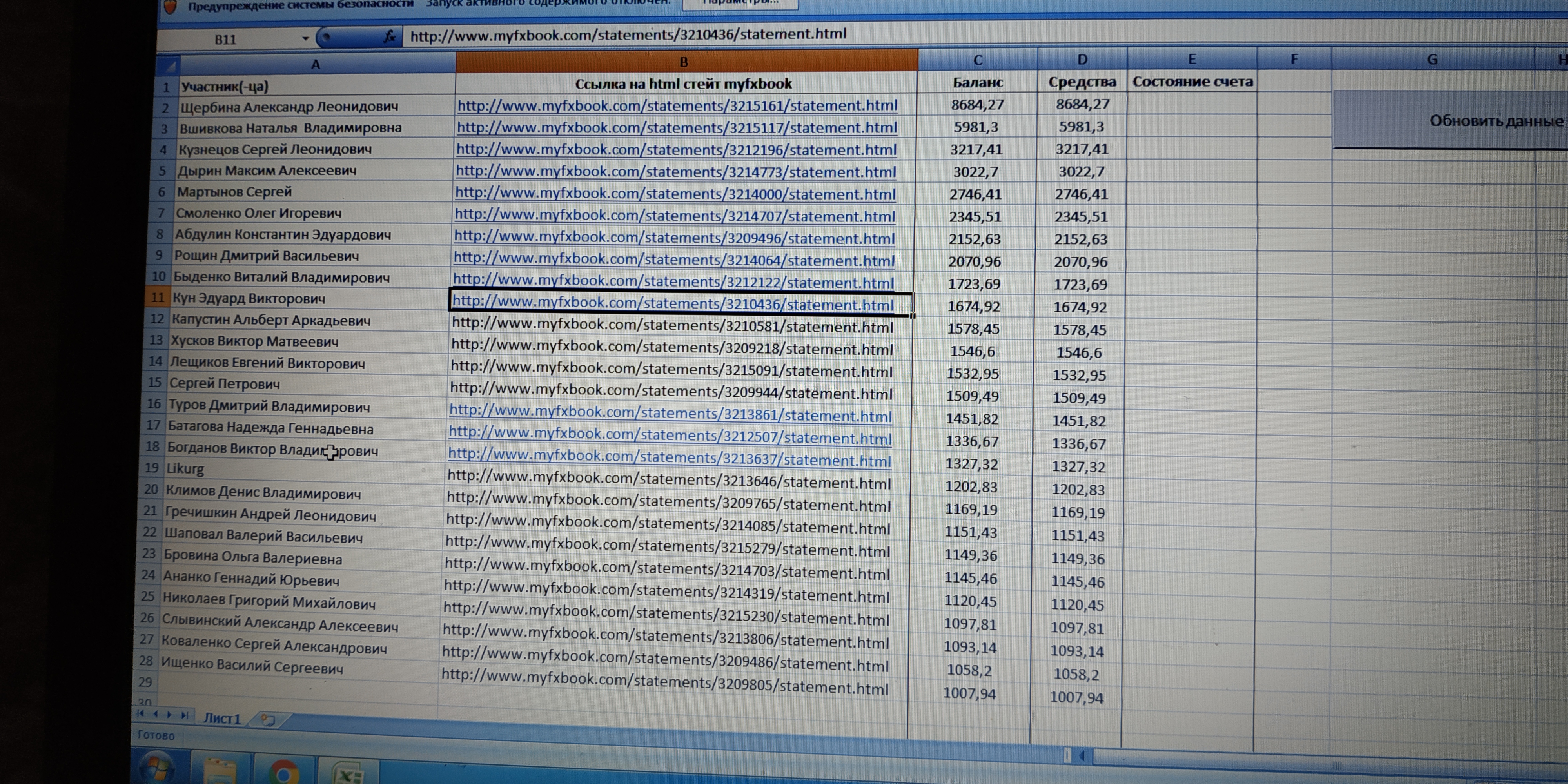Open the statements/3213637 link for Богданов Виктор
This screenshot has height=784, width=1568.
670,458
